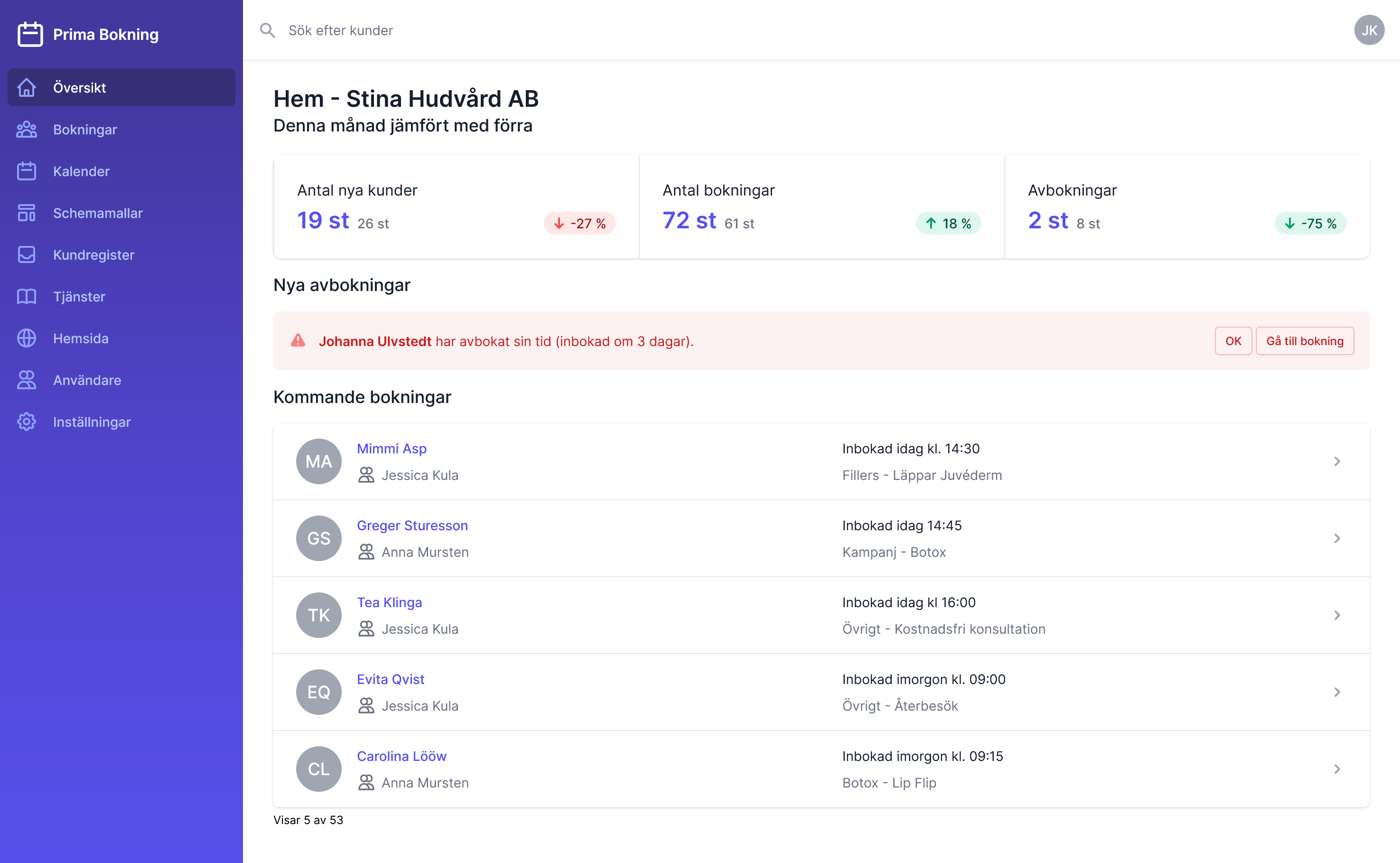1400x863 pixels.
Task: Open Greger Sturesson customer link
Action: pos(412,525)
